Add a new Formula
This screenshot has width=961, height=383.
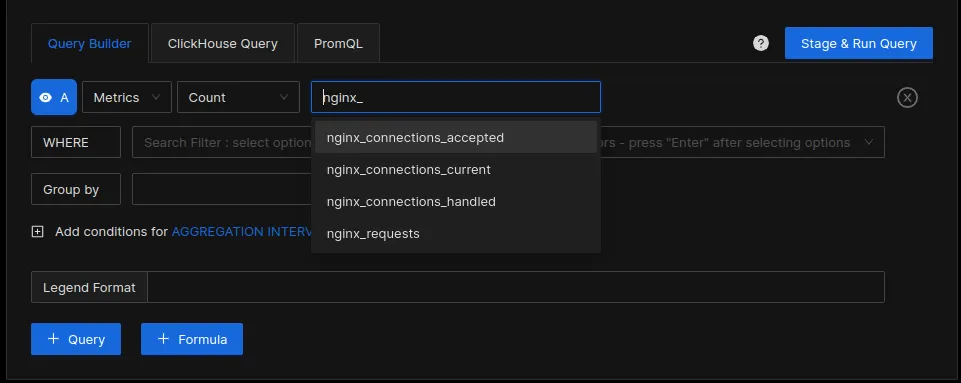tap(192, 339)
